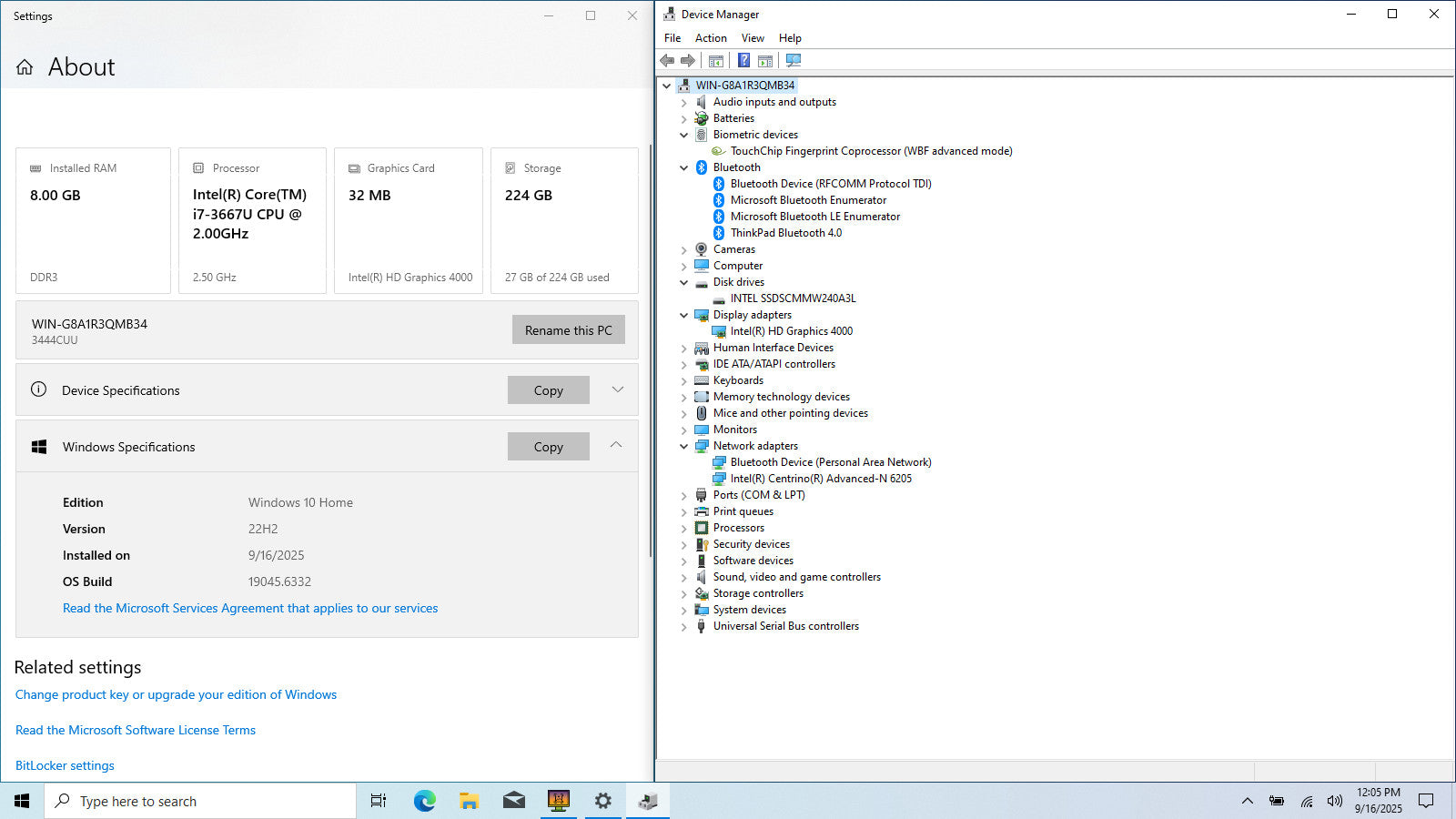This screenshot has height=819, width=1456.
Task: Click the Home icon beside About
Action: point(25,67)
